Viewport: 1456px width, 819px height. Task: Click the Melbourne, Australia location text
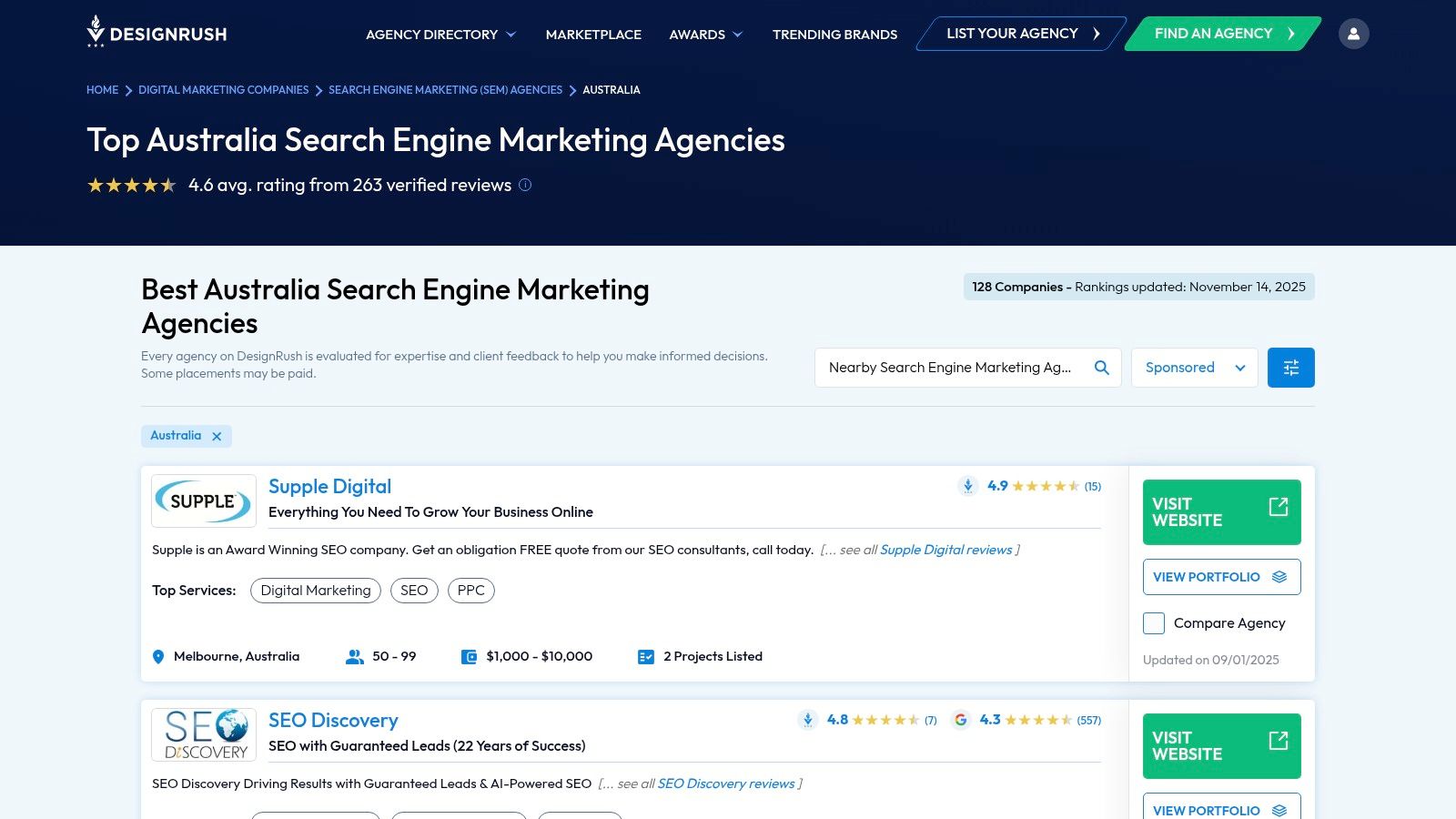tap(237, 657)
